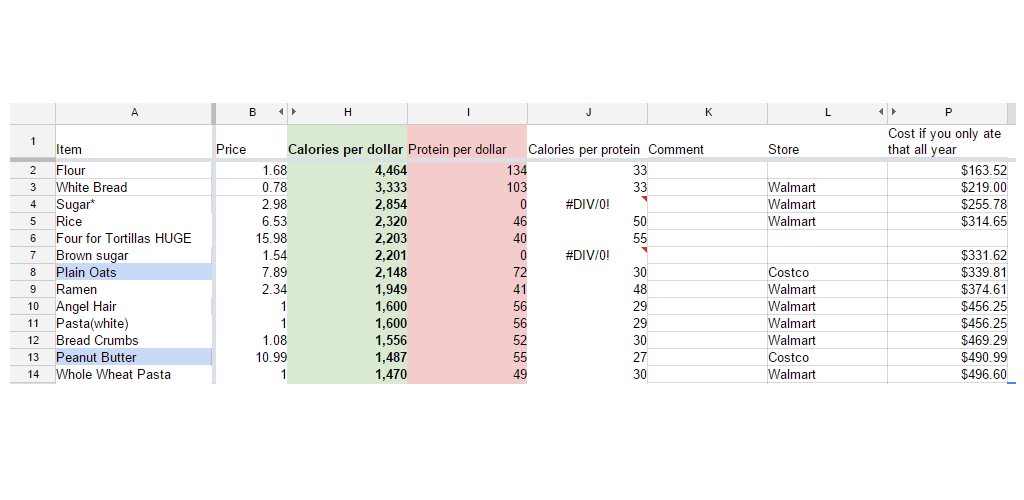
Task: Click the Sugar* #DIV/0! error cell
Action: click(587, 204)
